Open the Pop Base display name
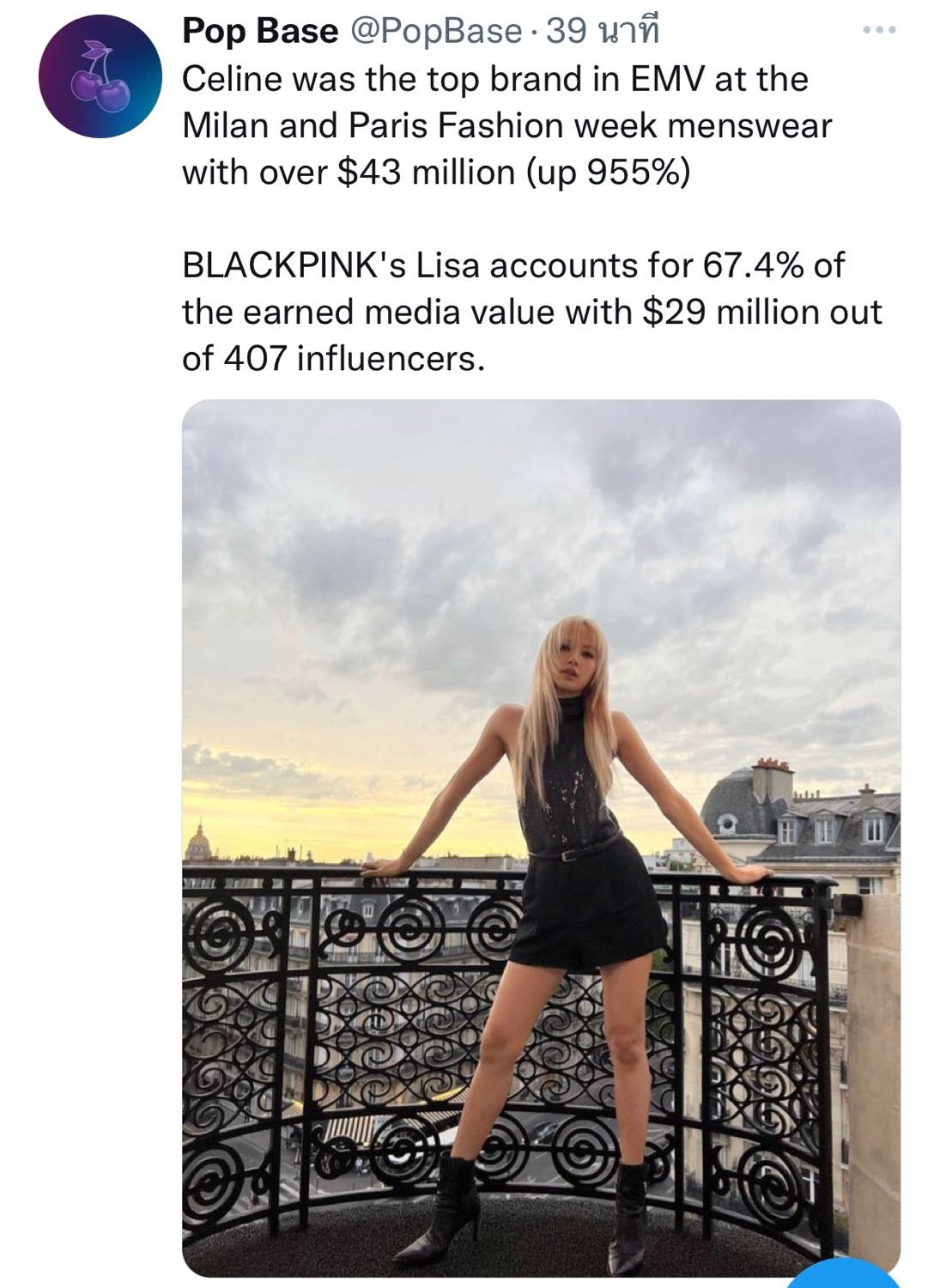The height and width of the screenshot is (1288, 940). pos(260,32)
